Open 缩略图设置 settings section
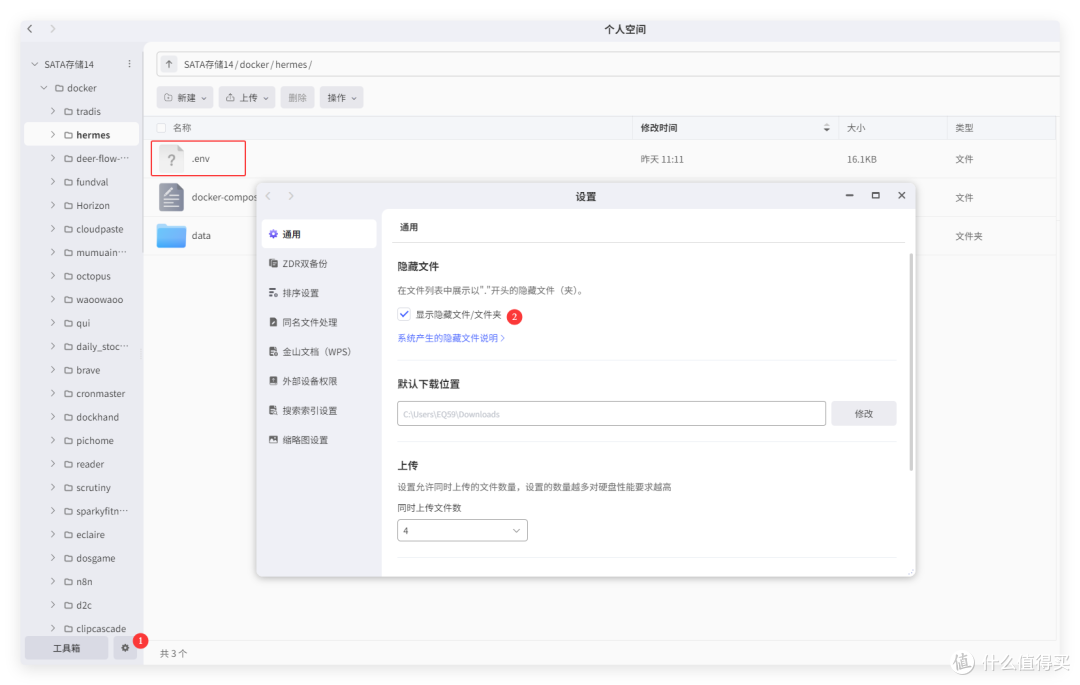 [x=319, y=440]
